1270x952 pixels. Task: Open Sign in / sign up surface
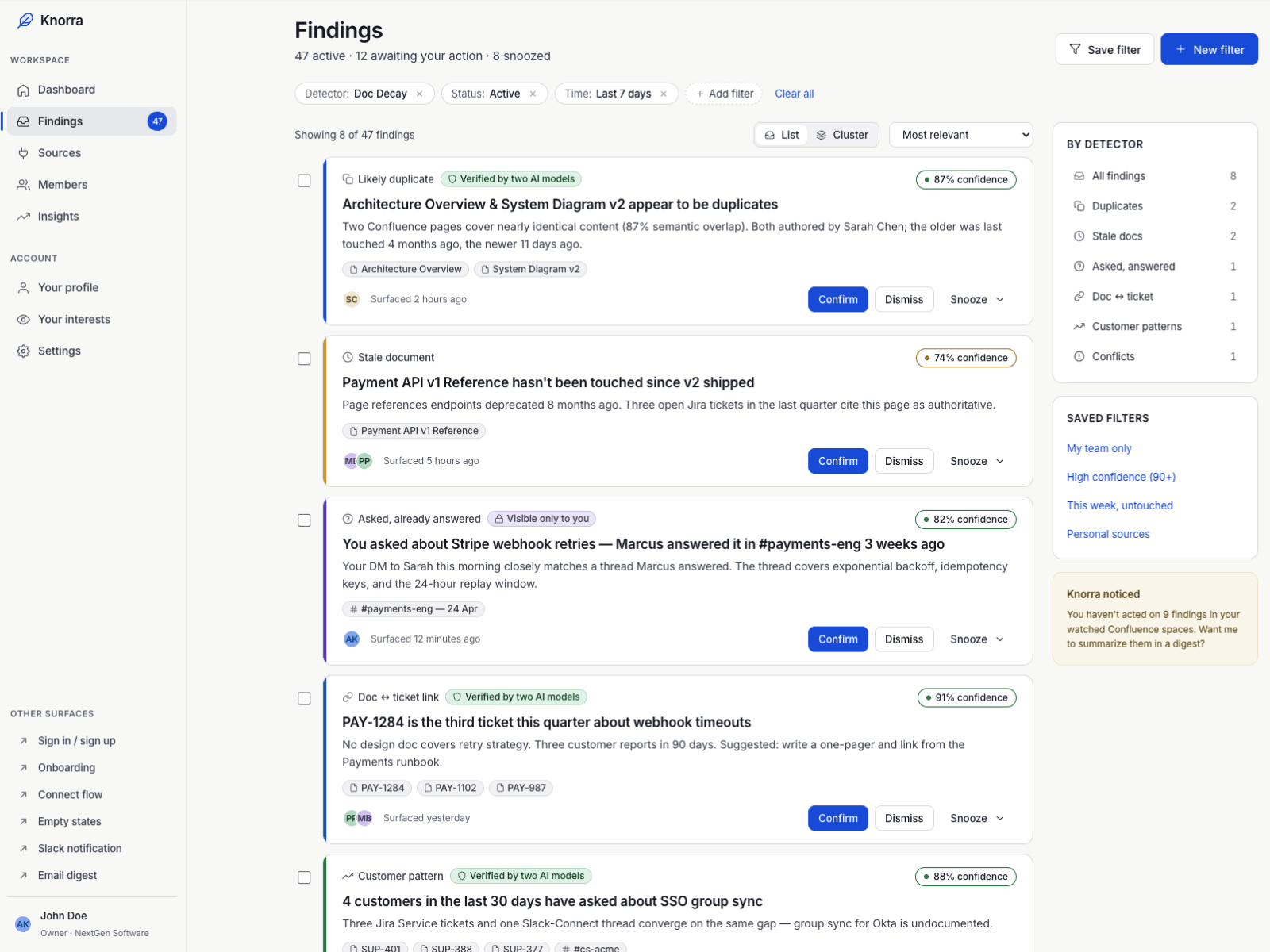click(92, 741)
